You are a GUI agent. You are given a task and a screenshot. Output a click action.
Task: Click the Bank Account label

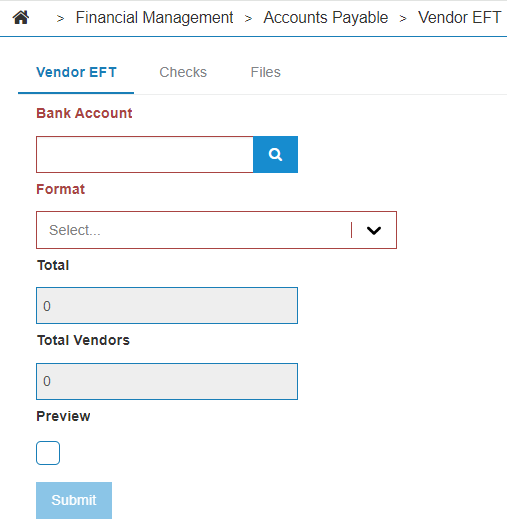click(x=84, y=113)
